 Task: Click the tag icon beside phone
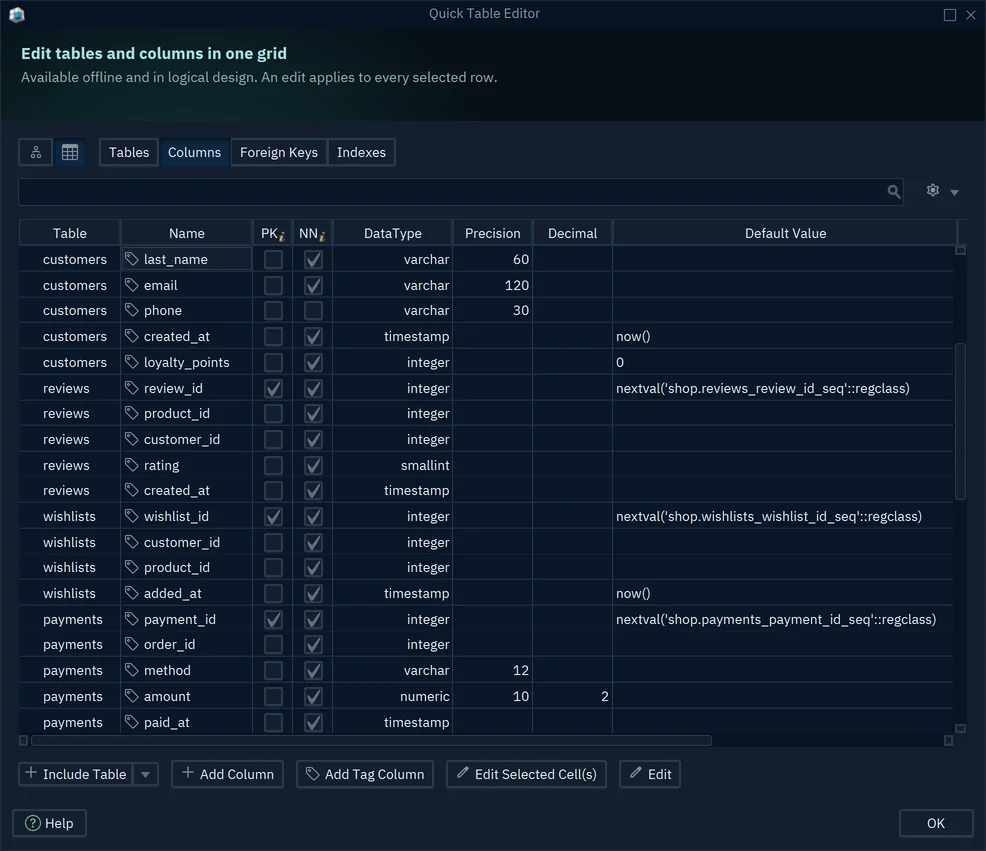coord(131,310)
